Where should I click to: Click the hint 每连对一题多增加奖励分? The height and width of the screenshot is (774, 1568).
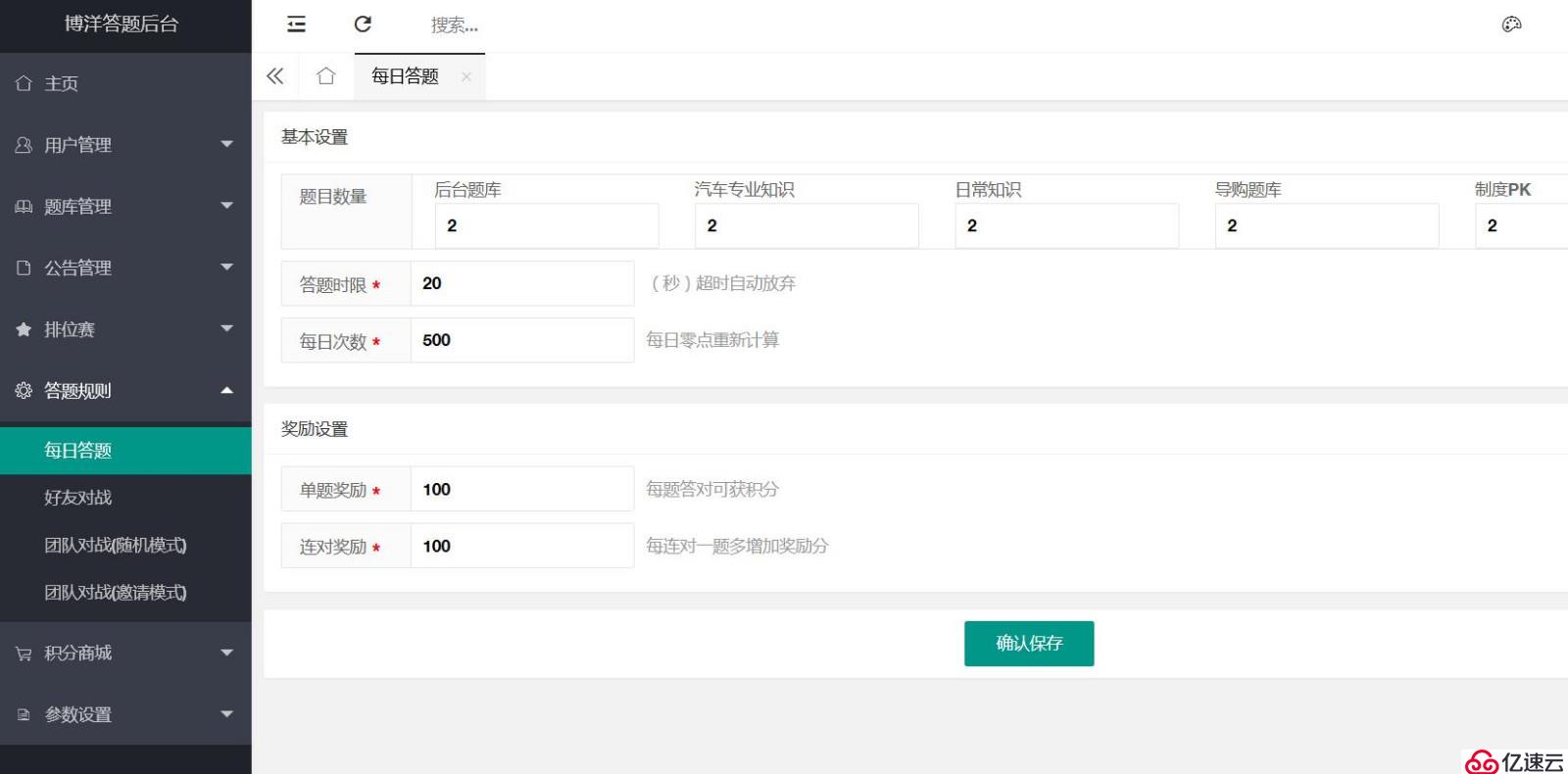point(737,546)
